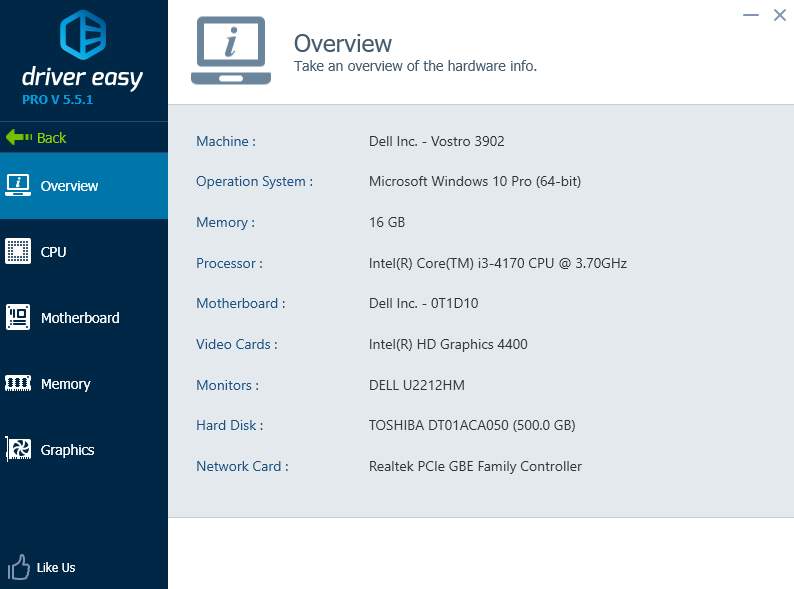Select the '16 GB' memory value
The height and width of the screenshot is (589, 794).
point(387,222)
